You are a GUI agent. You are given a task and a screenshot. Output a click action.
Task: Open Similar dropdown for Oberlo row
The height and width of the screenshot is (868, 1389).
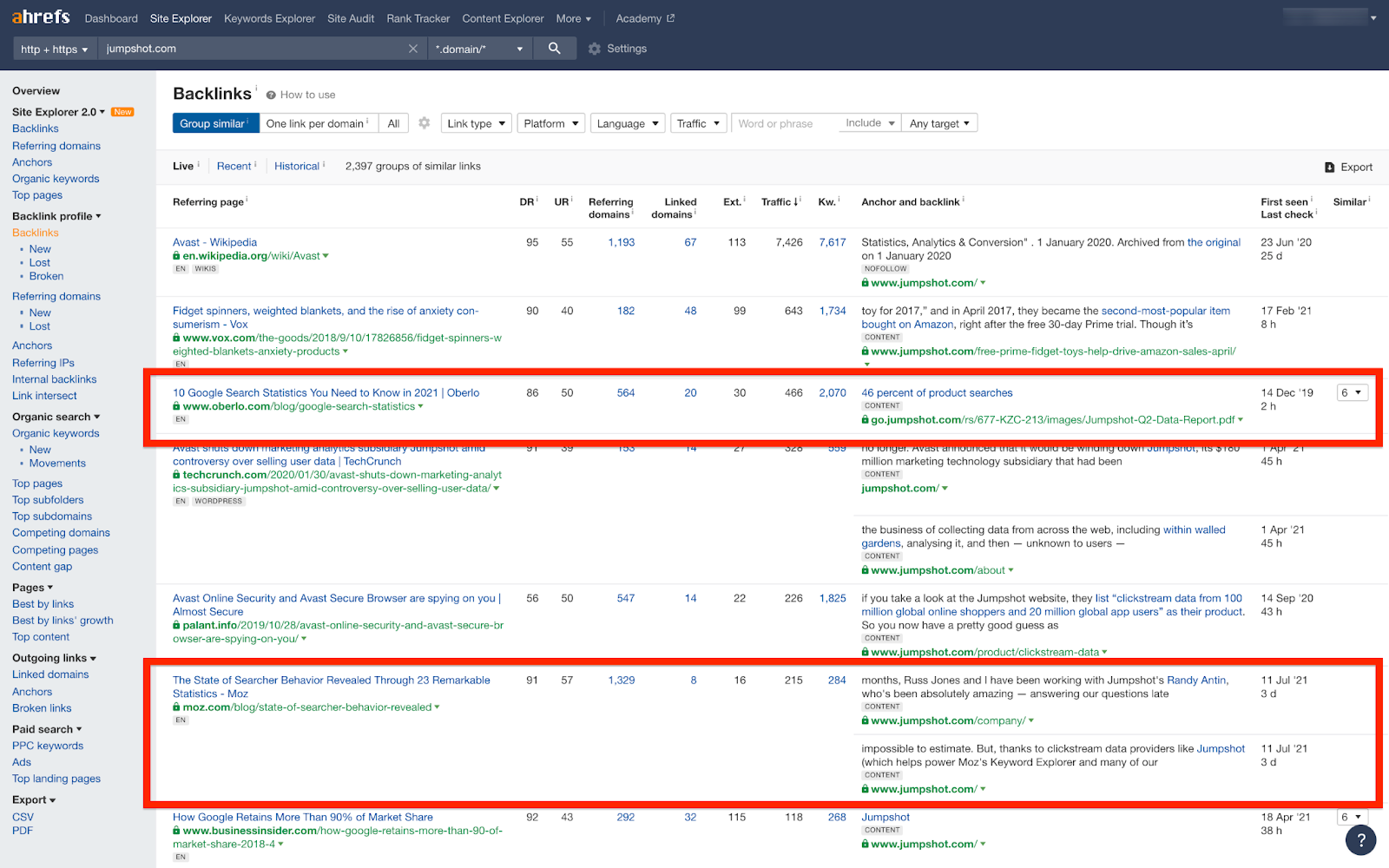coord(1352,393)
